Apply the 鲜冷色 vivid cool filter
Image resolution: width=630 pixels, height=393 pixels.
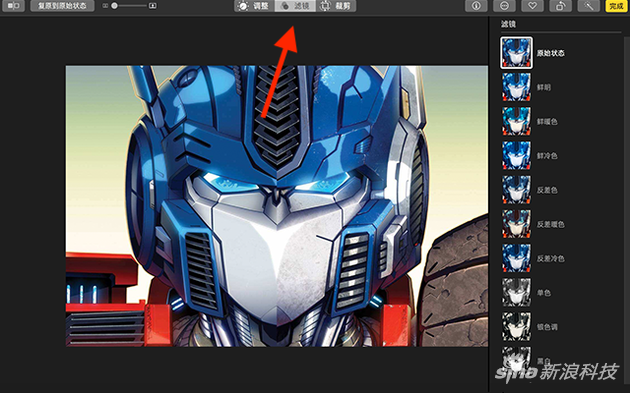coord(516,155)
